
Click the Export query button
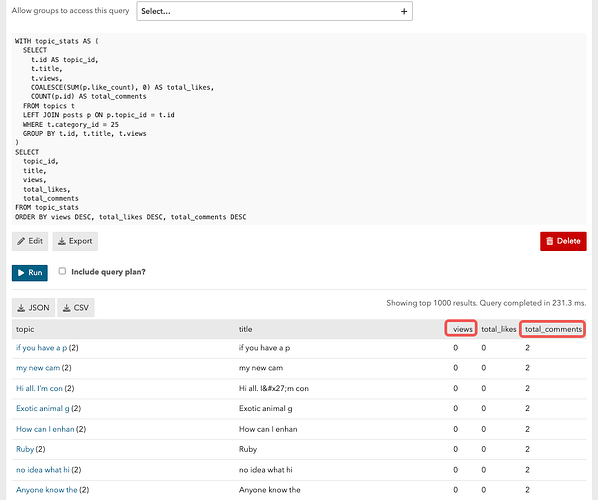click(x=75, y=241)
